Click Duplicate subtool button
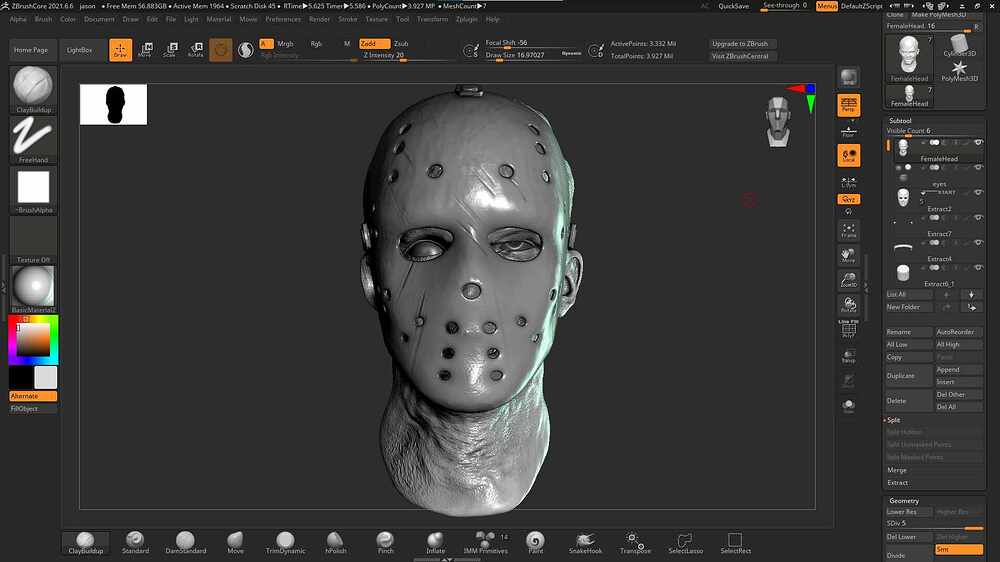The height and width of the screenshot is (562, 1000). pos(908,376)
